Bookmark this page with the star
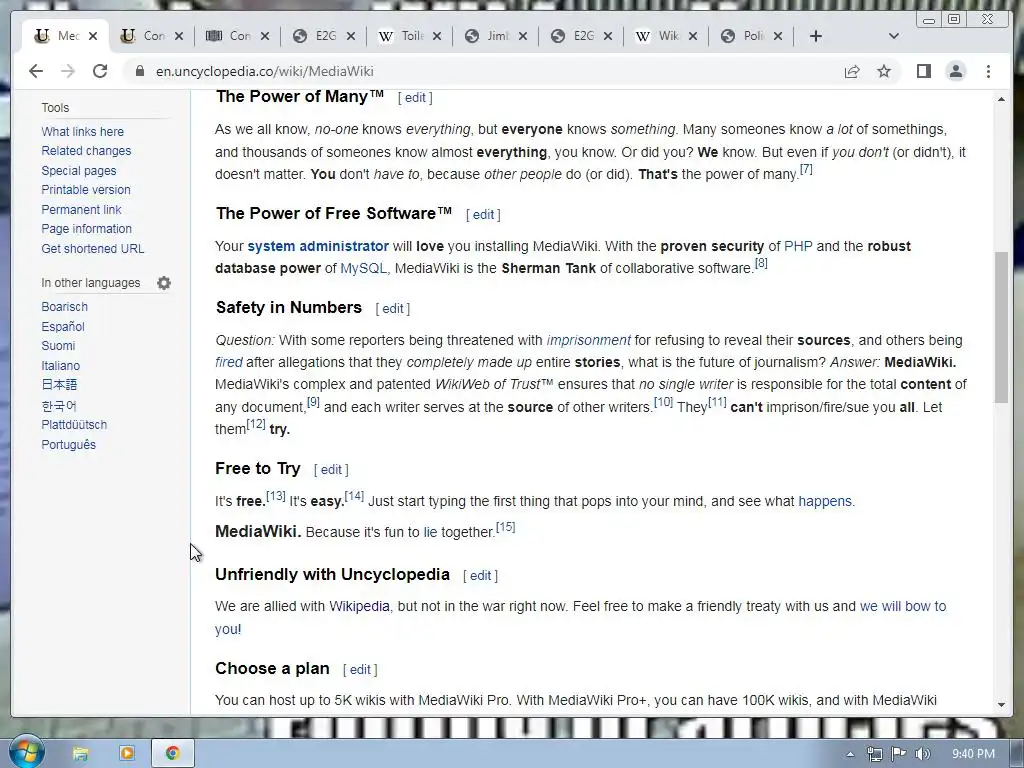 pyautogui.click(x=884, y=71)
